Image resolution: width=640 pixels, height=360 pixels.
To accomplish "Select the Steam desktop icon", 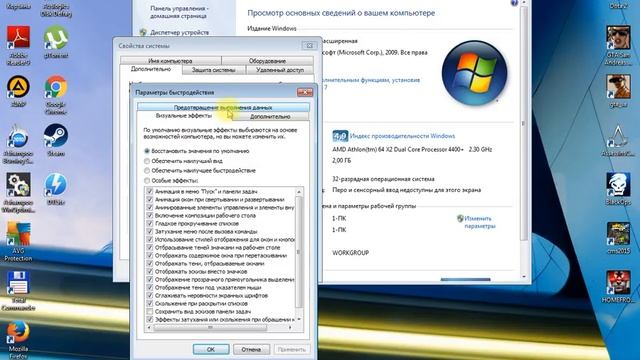I will tap(56, 140).
